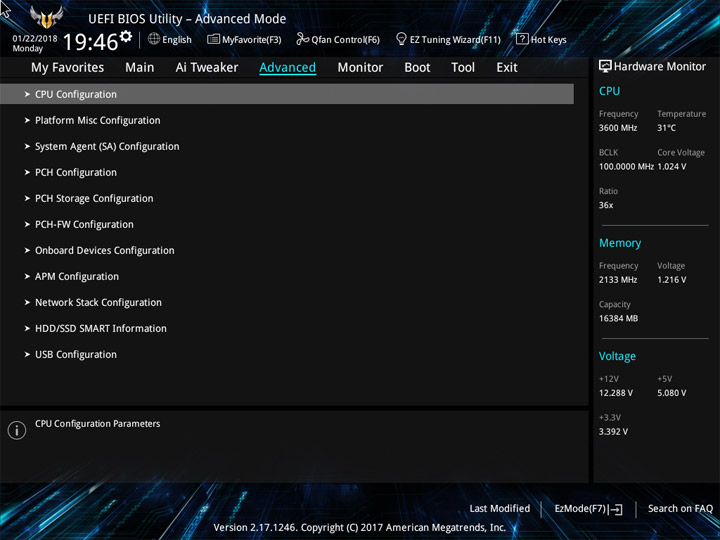Select Onboard Devices Configuration entry

click(105, 250)
